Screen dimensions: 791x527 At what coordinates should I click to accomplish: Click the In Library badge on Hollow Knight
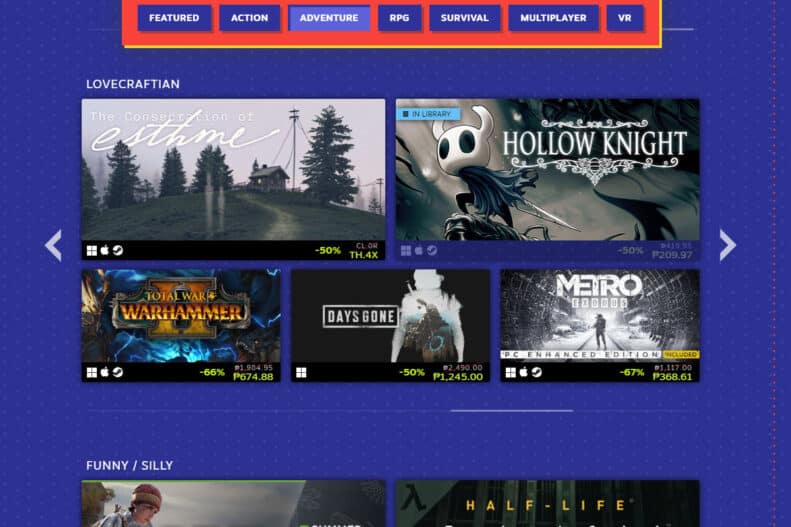(429, 114)
